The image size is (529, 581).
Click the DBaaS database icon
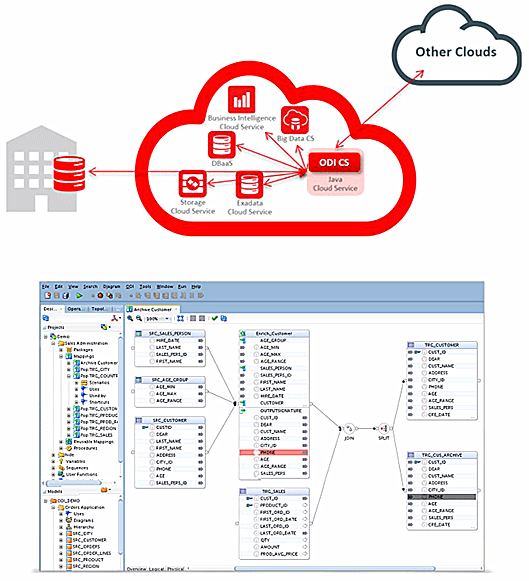tap(222, 146)
